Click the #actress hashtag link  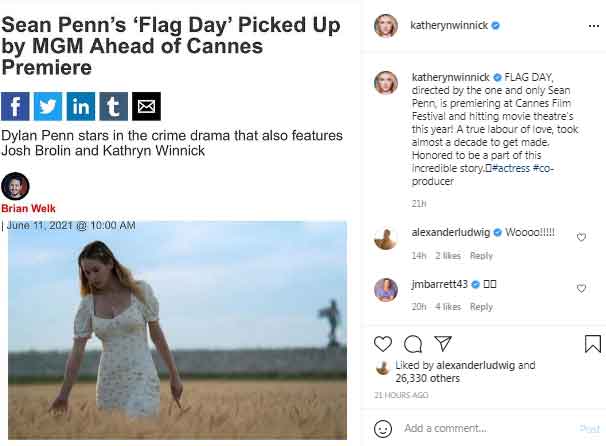point(512,168)
